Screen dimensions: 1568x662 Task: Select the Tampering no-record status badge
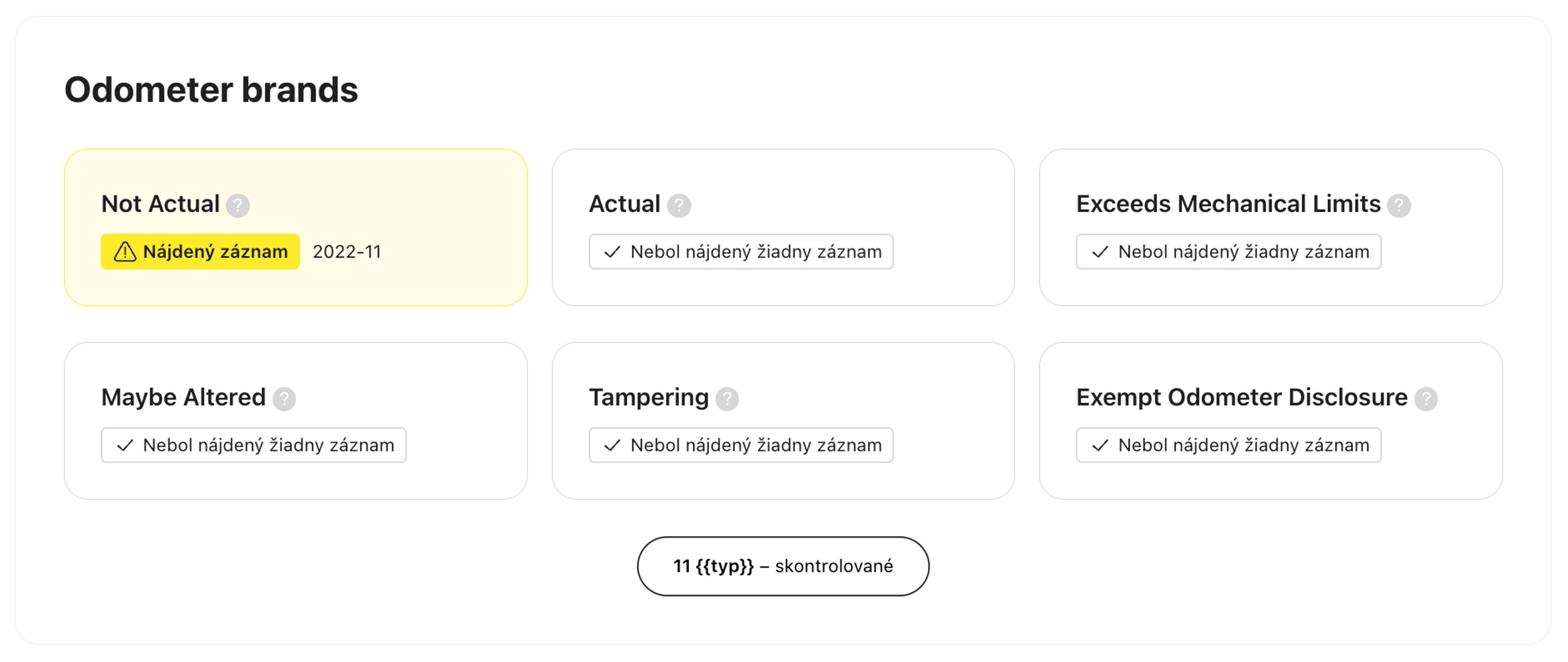(741, 445)
